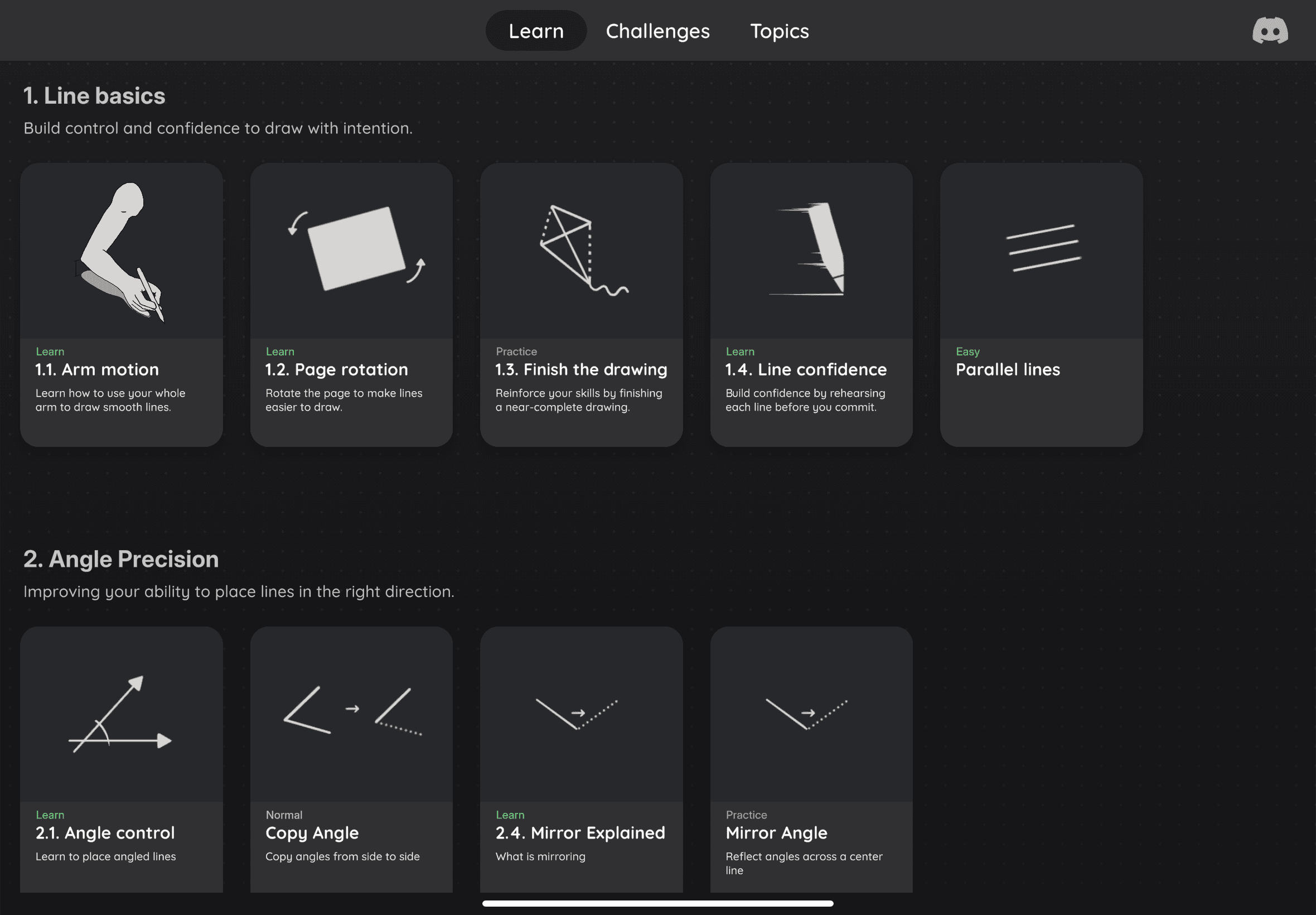
Task: Click 'Learn to place angled lines' description
Action: click(x=105, y=856)
